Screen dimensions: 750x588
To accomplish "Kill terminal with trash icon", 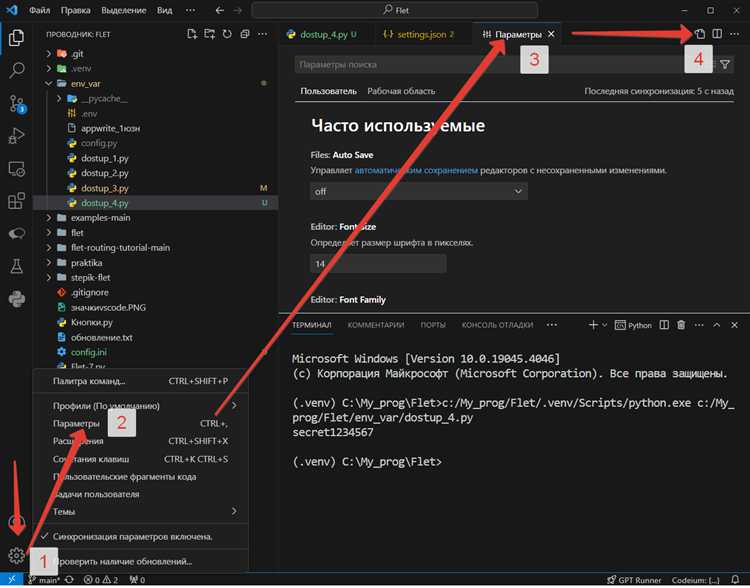I will (x=681, y=325).
